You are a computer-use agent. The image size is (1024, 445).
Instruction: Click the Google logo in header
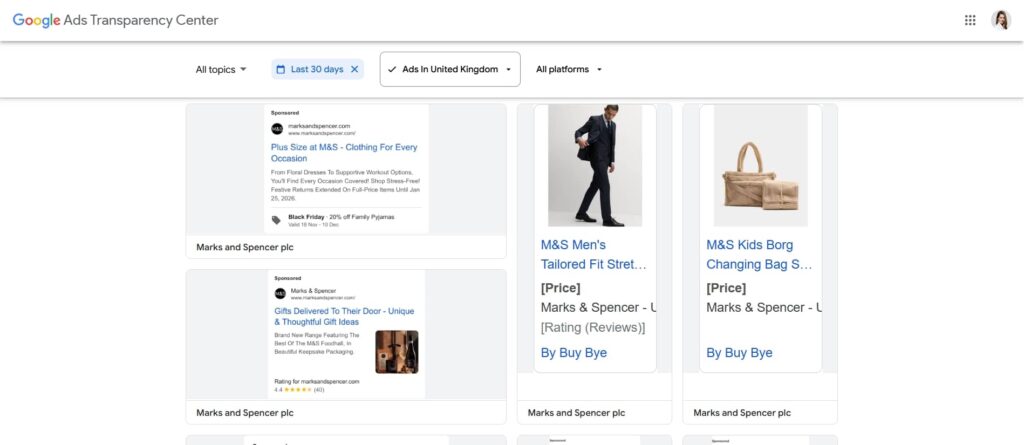tap(37, 20)
